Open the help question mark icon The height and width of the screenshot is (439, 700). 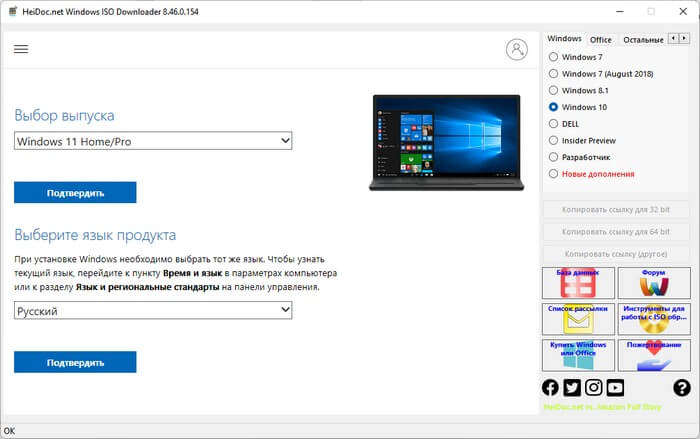(x=682, y=388)
